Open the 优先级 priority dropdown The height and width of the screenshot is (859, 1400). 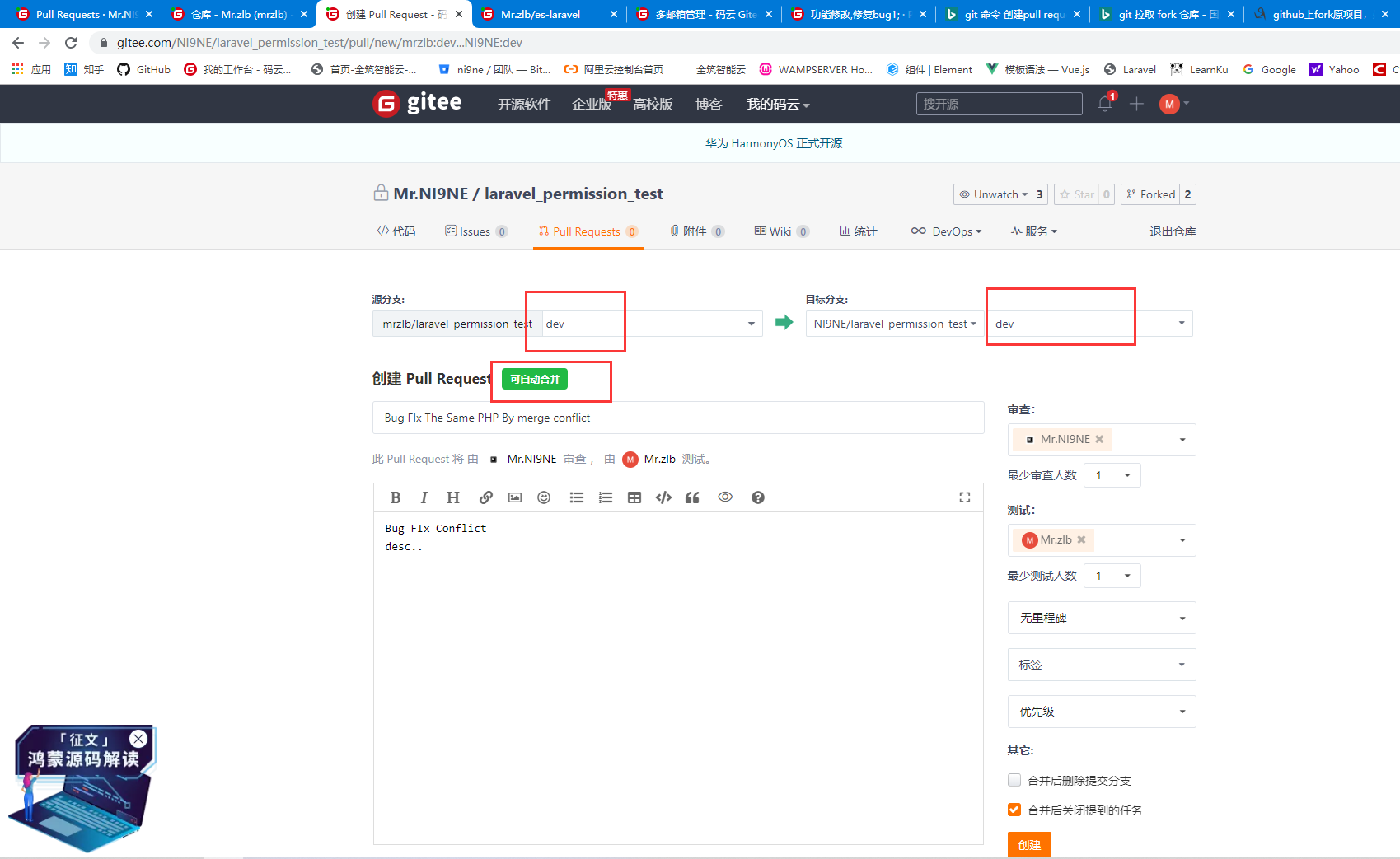(1101, 712)
